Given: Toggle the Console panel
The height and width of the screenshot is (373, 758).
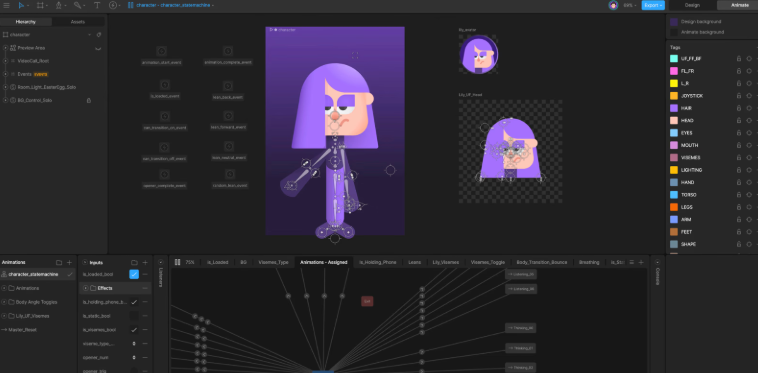Looking at the screenshot, I should pos(657,262).
